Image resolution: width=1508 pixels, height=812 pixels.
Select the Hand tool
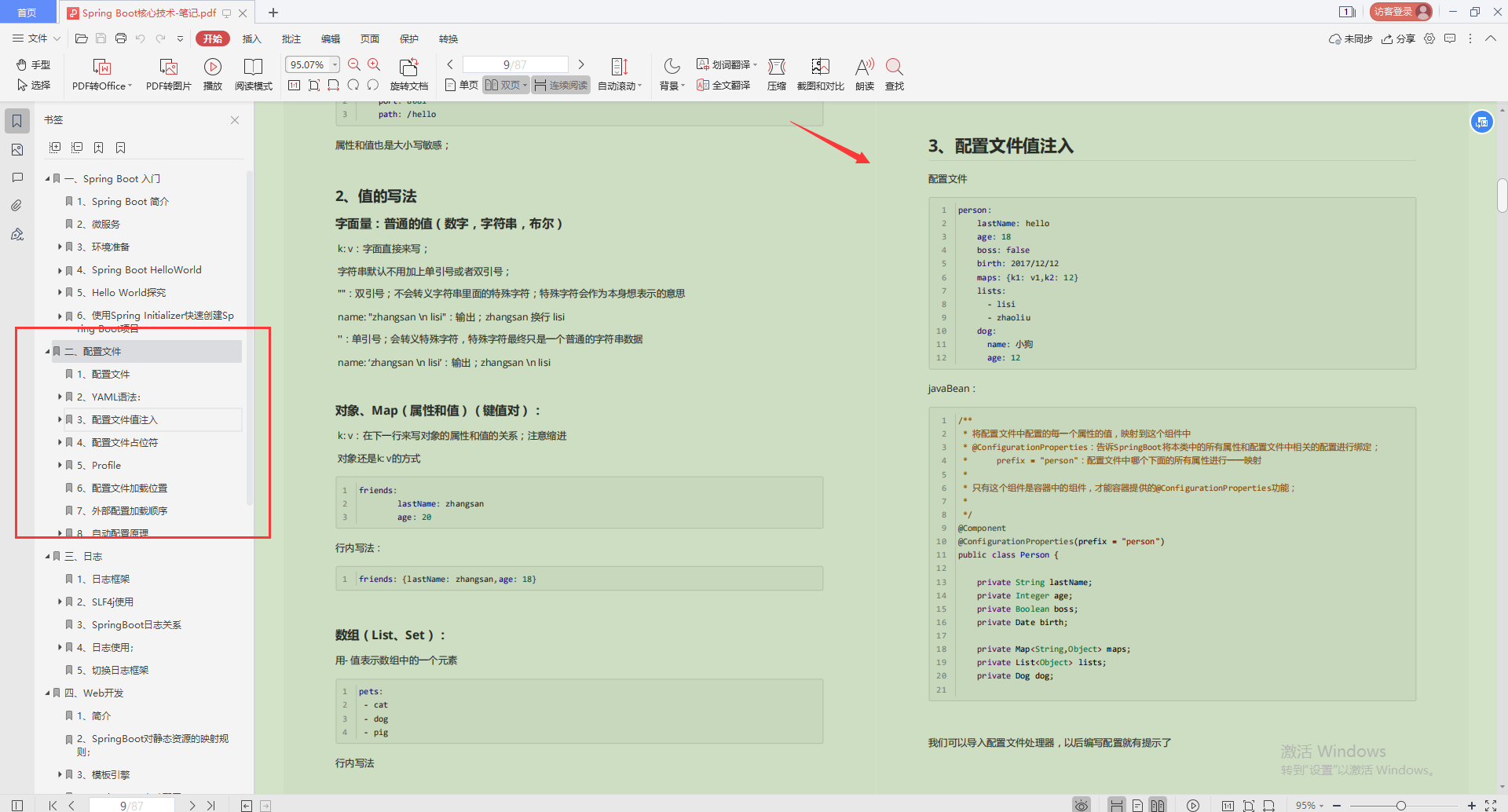[33, 64]
